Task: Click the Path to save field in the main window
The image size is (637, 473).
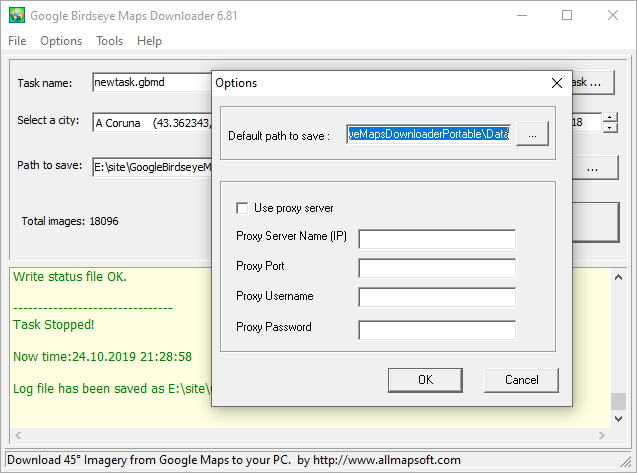Action: [152, 167]
